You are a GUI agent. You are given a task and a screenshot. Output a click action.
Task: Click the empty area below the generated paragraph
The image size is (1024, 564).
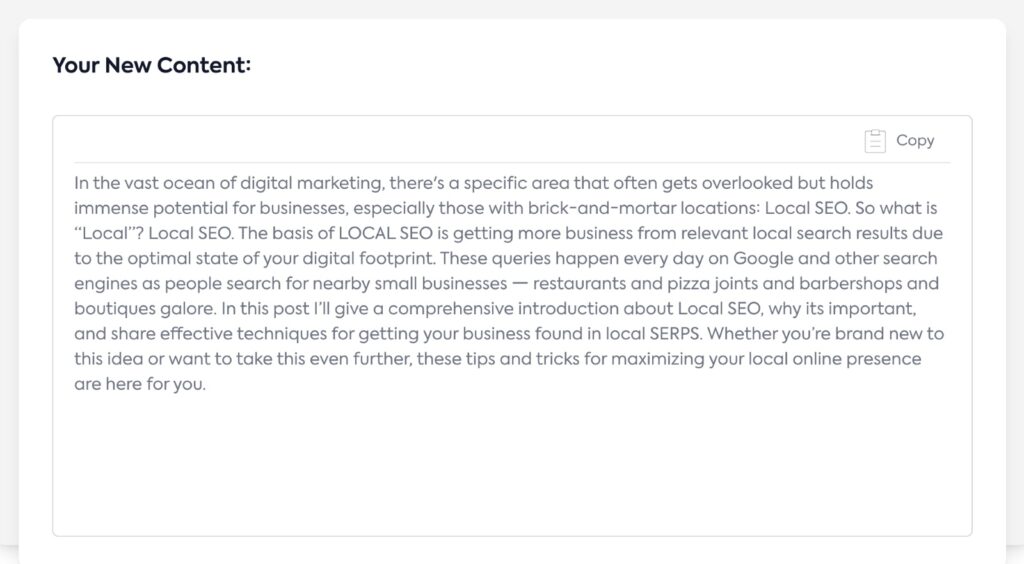(x=511, y=465)
